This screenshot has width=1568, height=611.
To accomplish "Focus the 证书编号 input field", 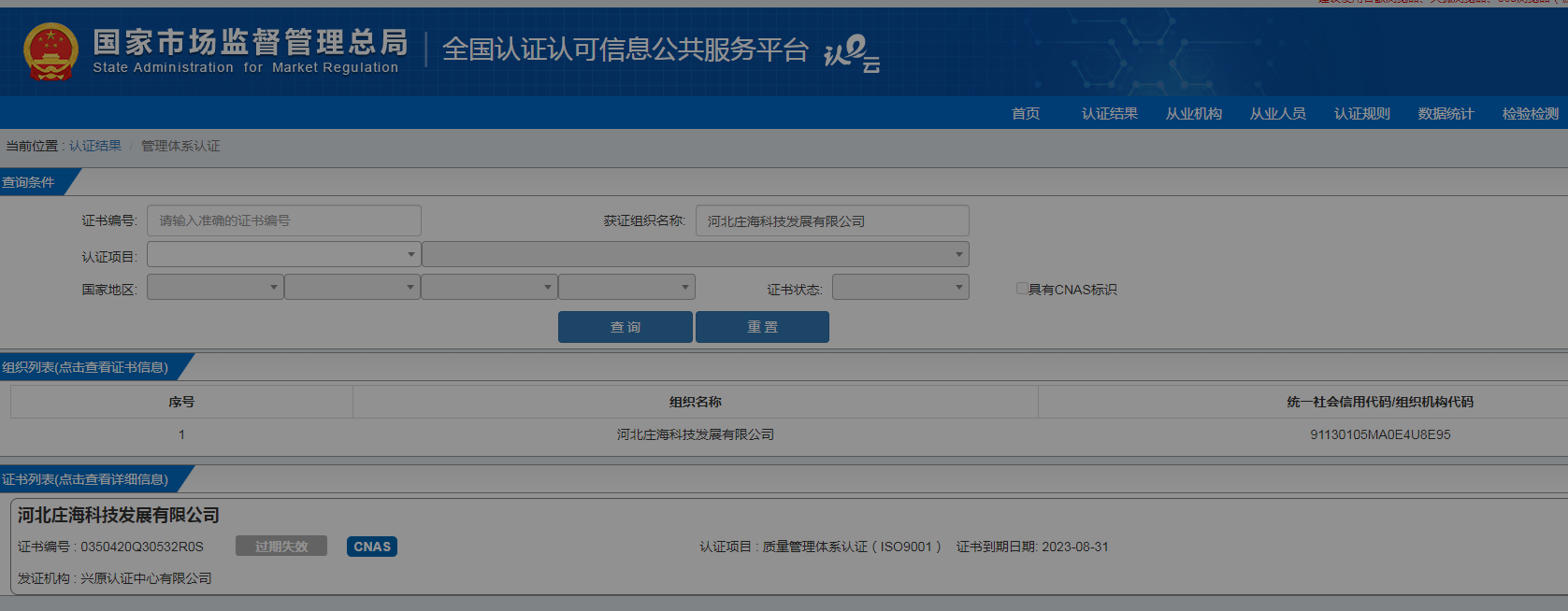I will (x=284, y=220).
